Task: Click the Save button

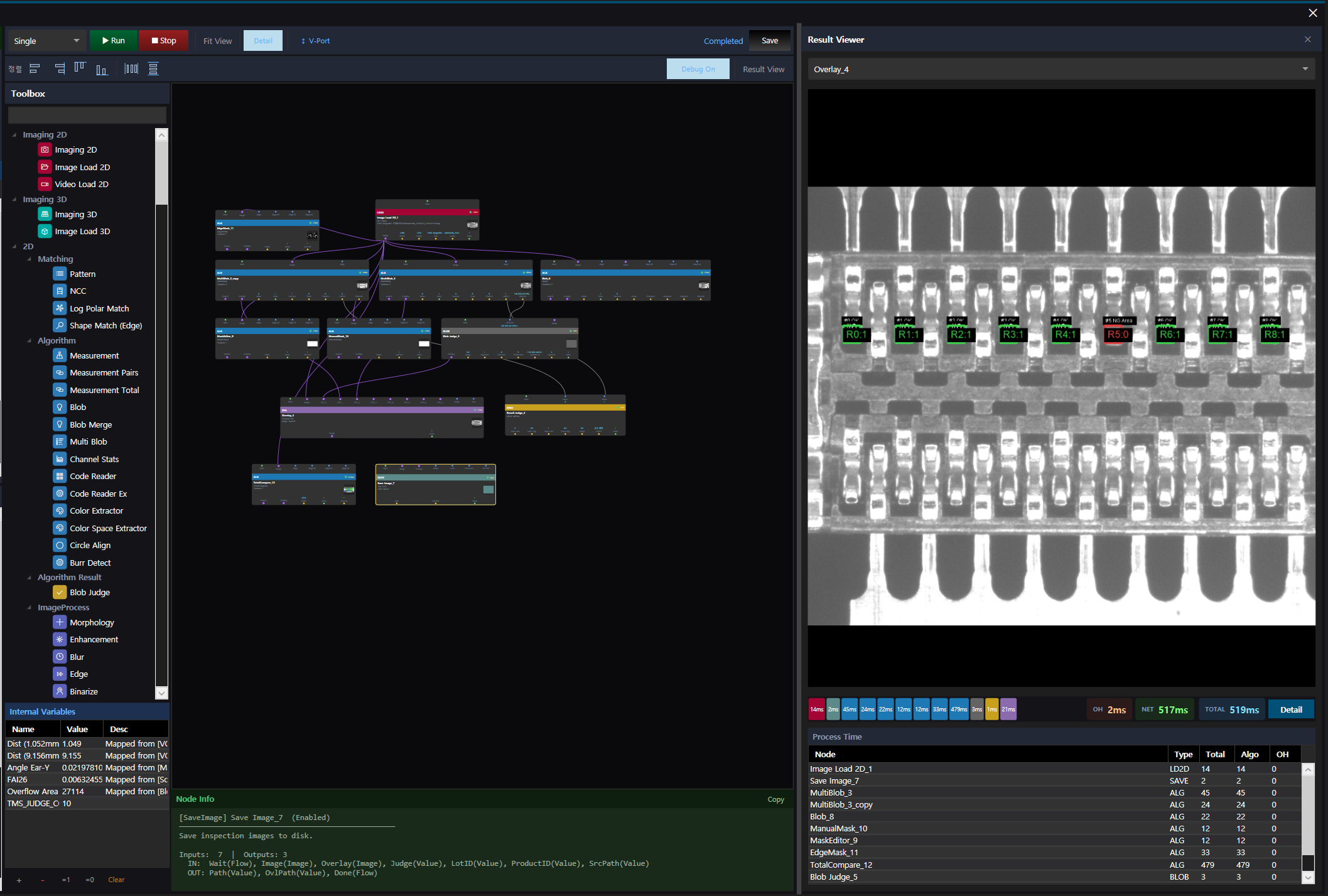Action: click(x=770, y=41)
